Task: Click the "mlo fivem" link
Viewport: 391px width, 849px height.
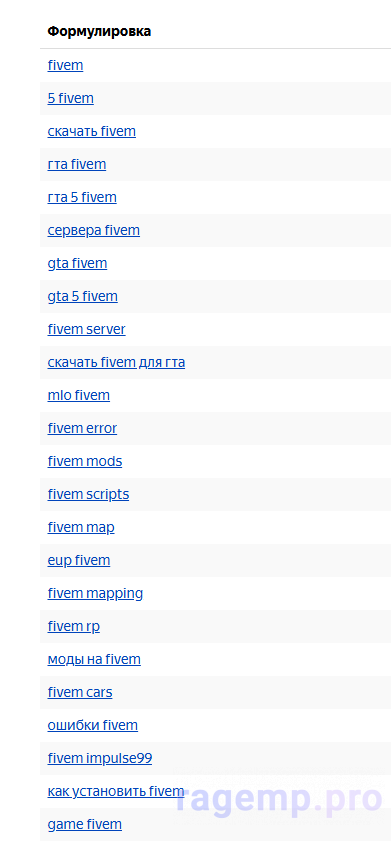Action: [x=79, y=396]
